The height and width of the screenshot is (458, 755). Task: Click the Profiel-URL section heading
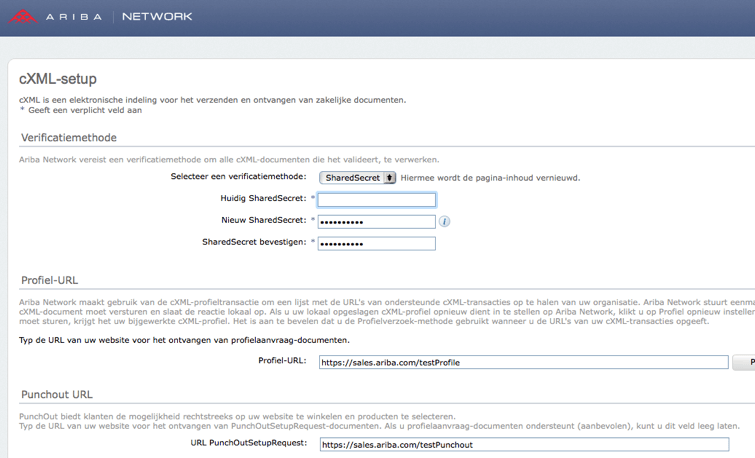50,280
